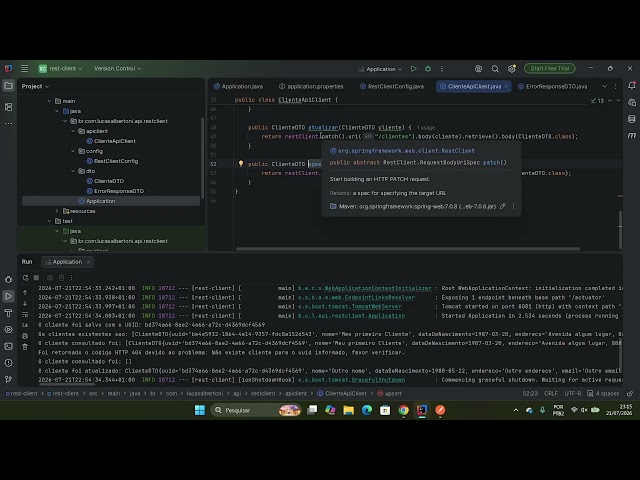The image size is (640, 480).
Task: Click UTF-8 encoding in status bar
Action: coord(573,393)
